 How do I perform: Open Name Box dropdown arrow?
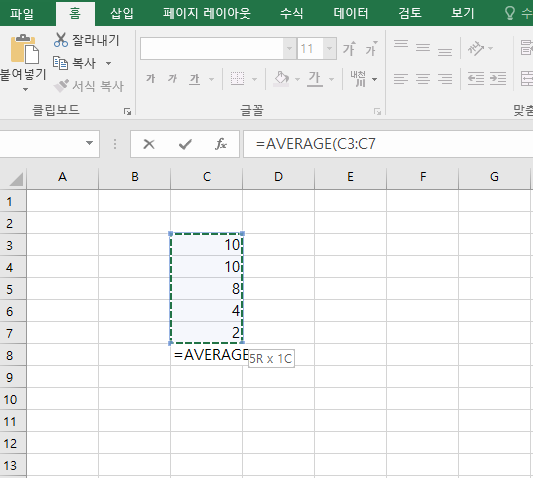point(89,143)
